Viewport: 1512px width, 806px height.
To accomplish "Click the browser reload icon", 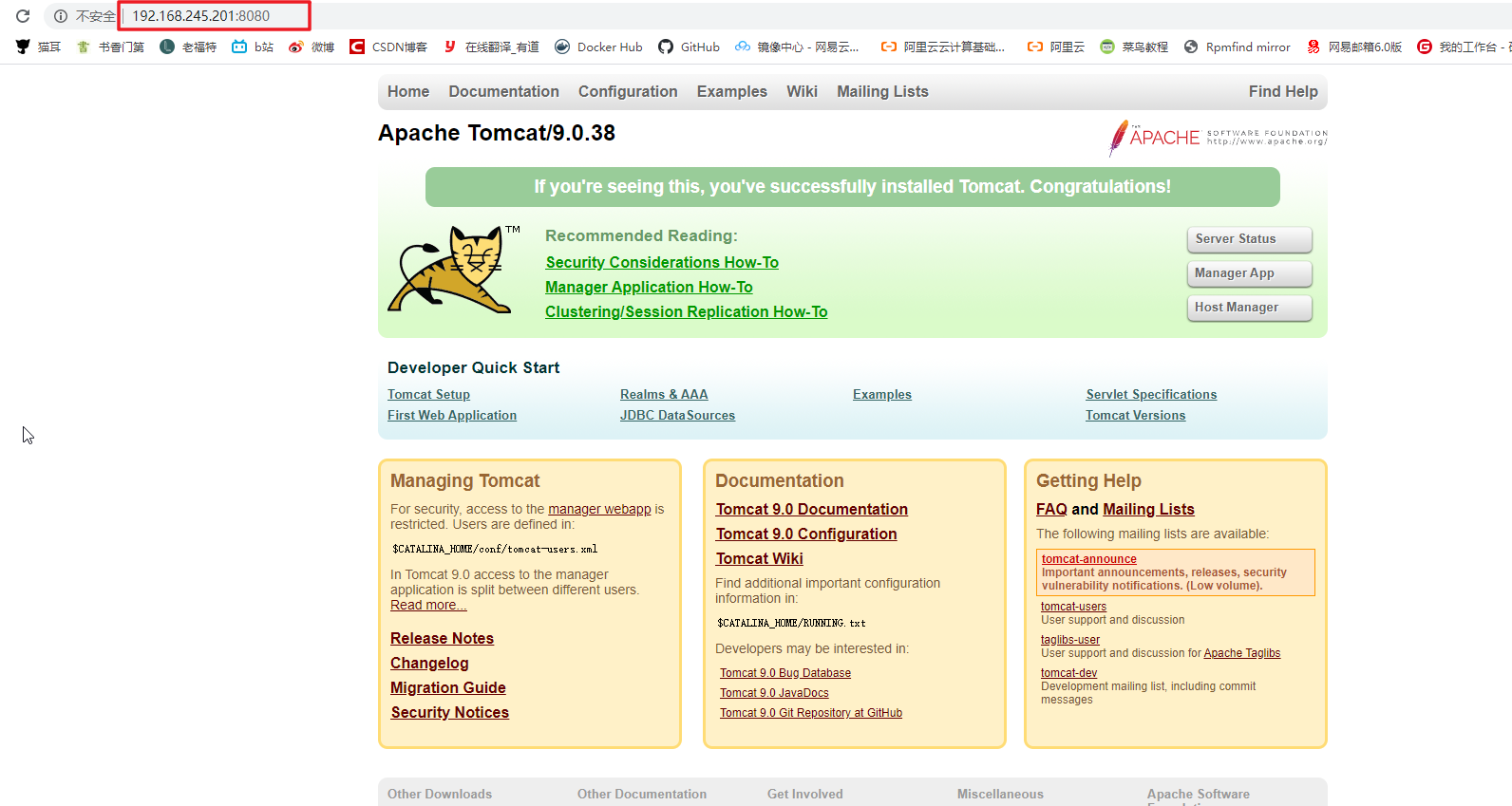I will [x=23, y=16].
